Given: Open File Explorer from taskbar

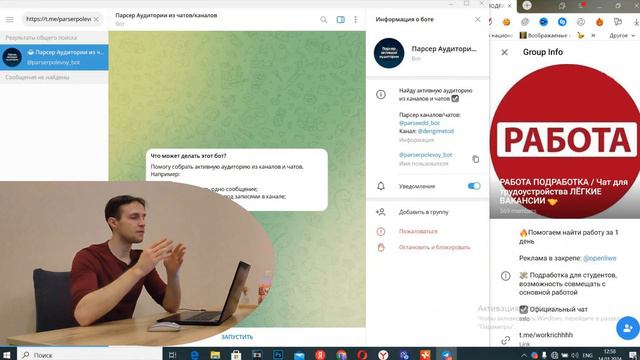Looking at the screenshot, I should tap(215, 355).
